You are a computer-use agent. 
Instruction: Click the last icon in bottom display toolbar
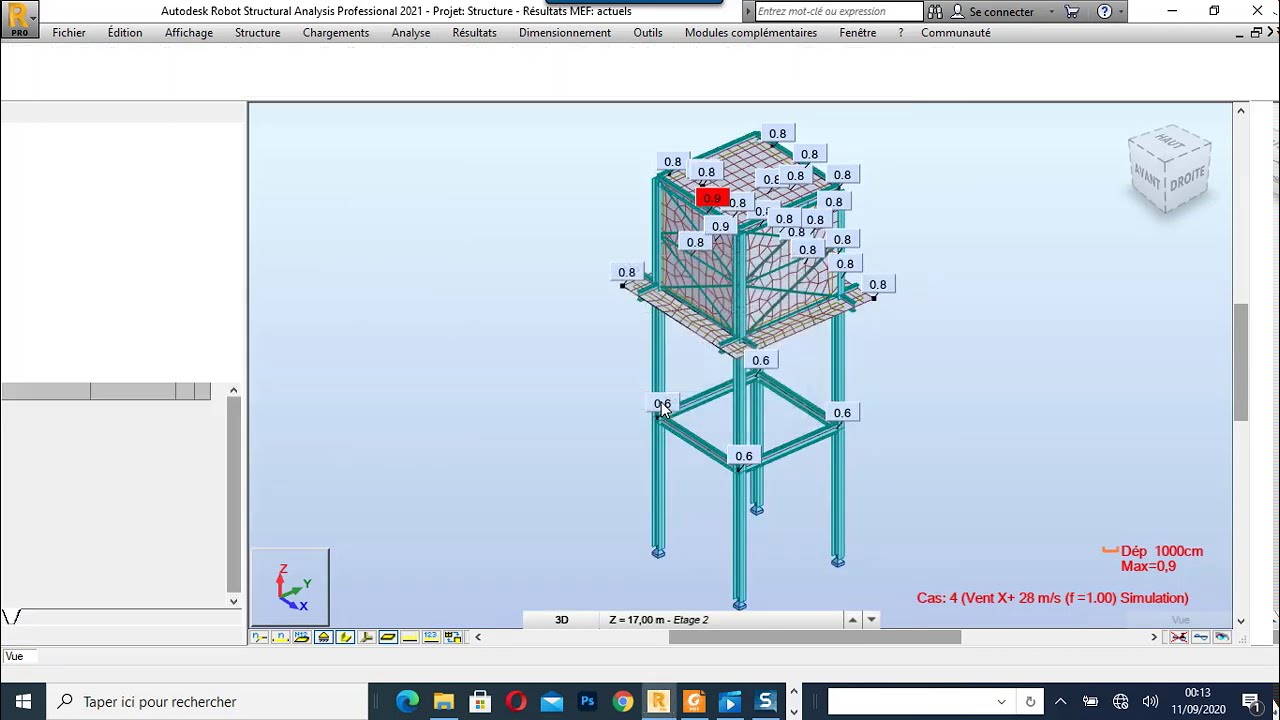click(453, 637)
